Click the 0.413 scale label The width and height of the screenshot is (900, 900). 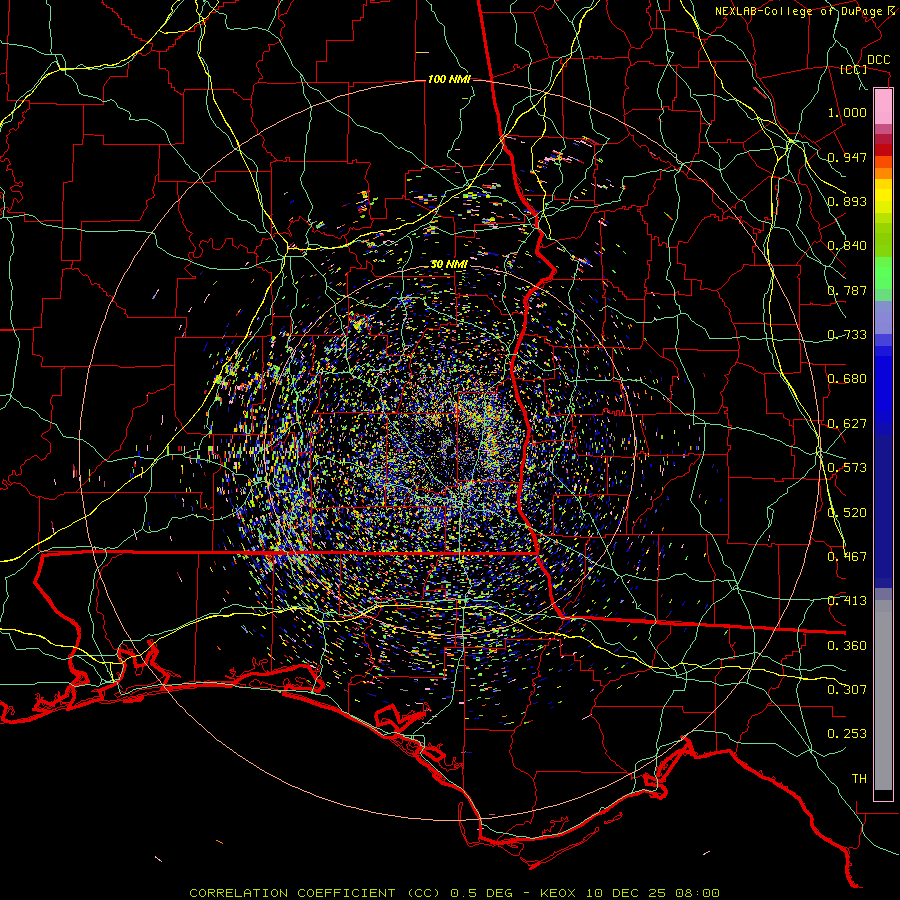(847, 601)
